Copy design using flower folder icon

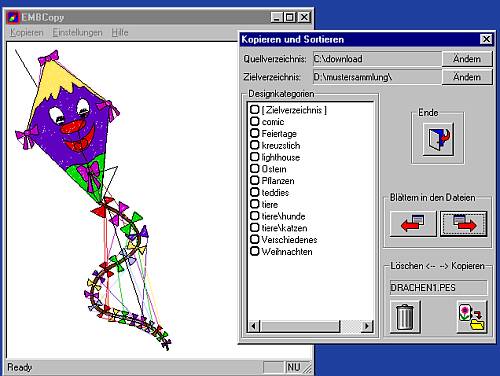tap(472, 317)
